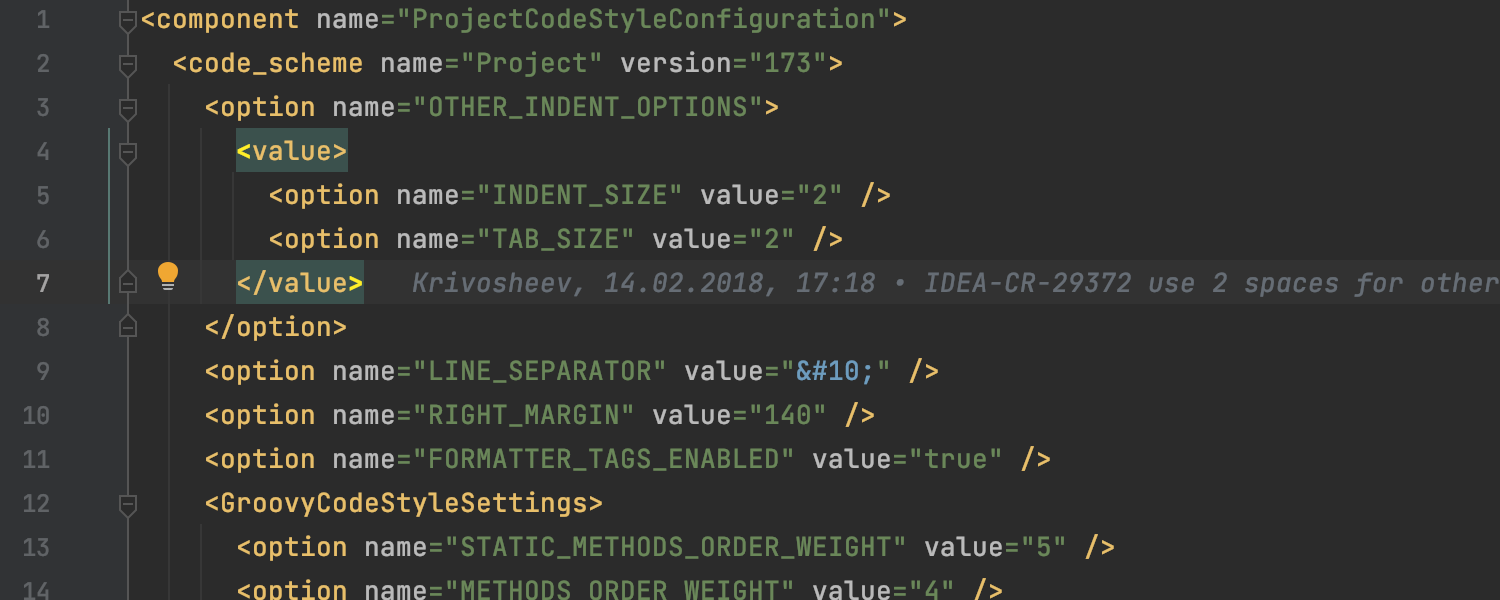The width and height of the screenshot is (1500, 600).
Task: Click the fold end marker beside closing value tag
Action: 127,283
